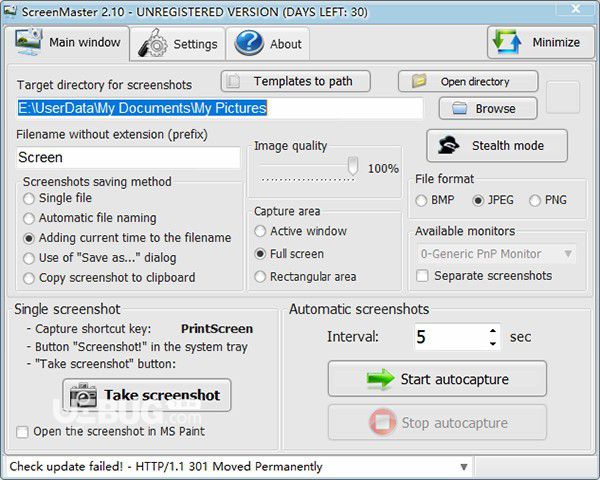Click the monitor icon on Main window tab
This screenshot has height=480, width=600.
28,42
